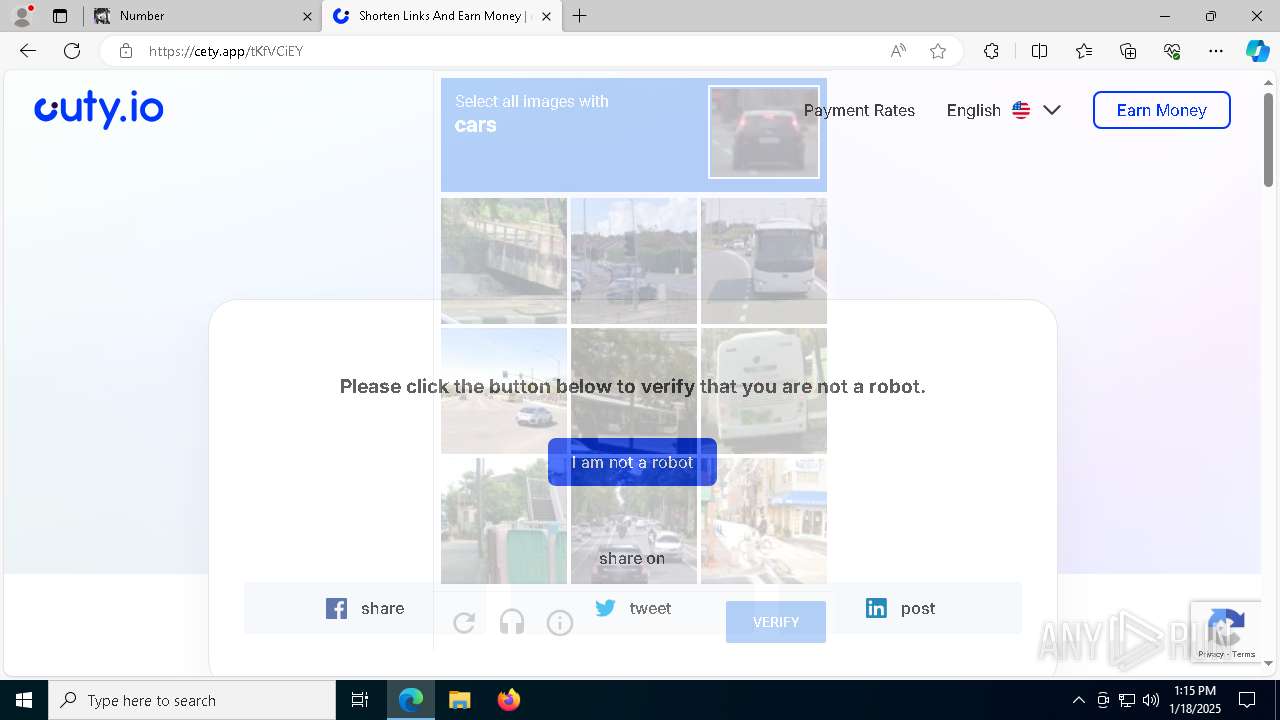1280x720 pixels.
Task: Click the page vertical scrollbar
Action: pyautogui.click(x=1269, y=140)
